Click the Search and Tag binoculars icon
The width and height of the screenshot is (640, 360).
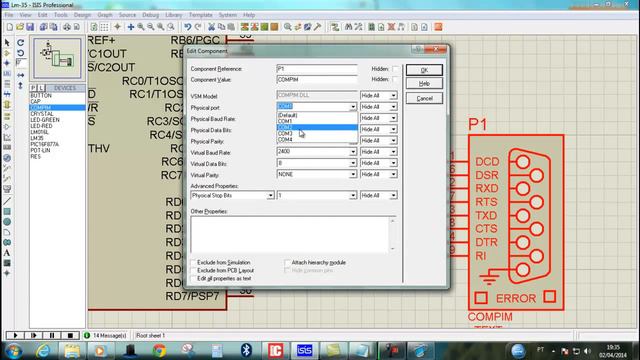tap(348, 27)
